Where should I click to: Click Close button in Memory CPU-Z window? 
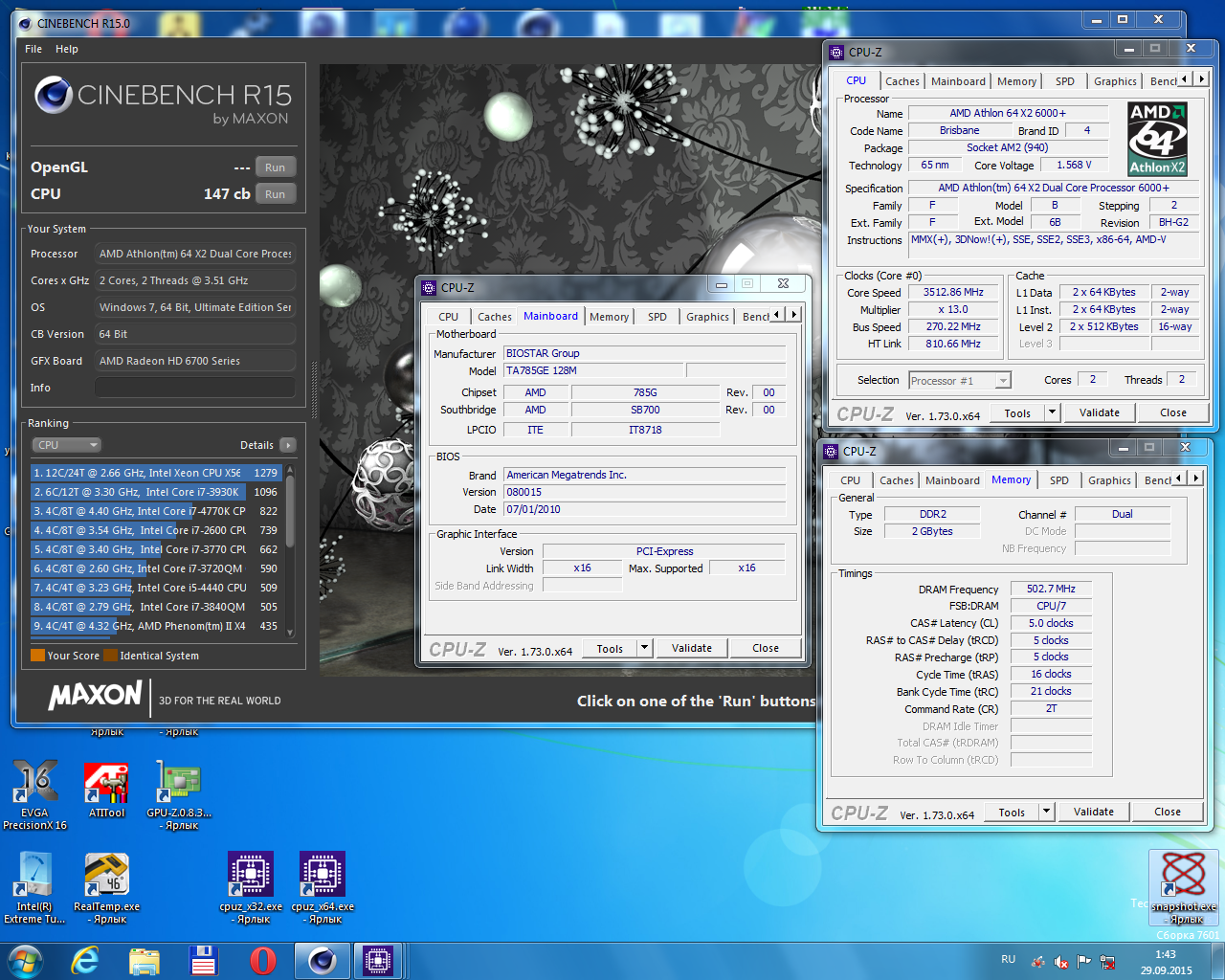point(1168,813)
